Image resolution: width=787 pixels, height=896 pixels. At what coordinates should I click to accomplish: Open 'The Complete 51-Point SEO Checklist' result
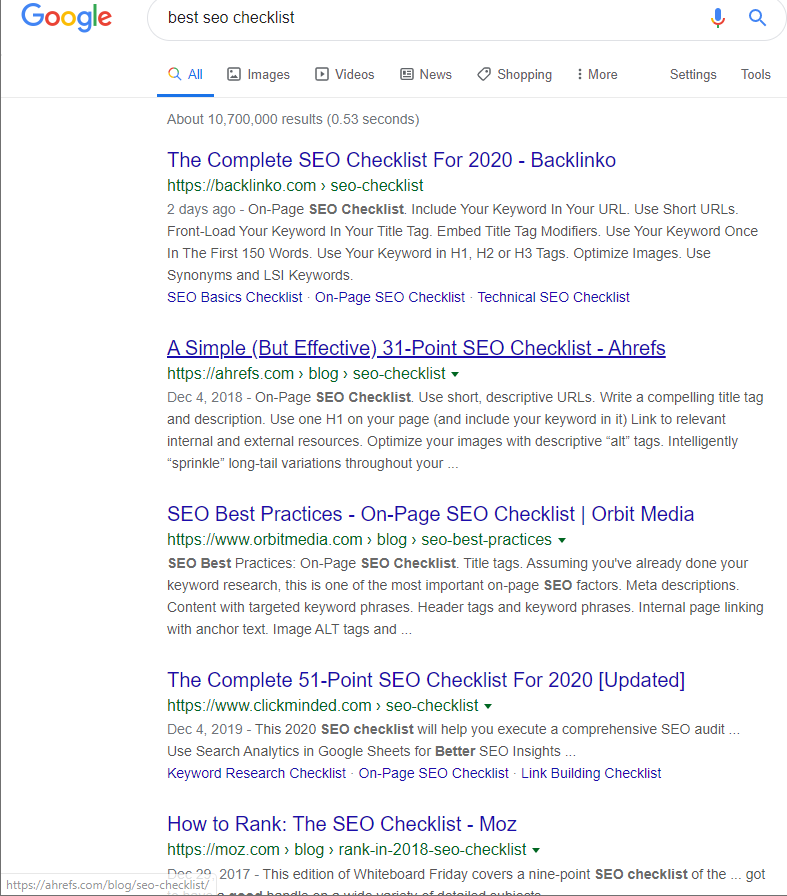426,680
